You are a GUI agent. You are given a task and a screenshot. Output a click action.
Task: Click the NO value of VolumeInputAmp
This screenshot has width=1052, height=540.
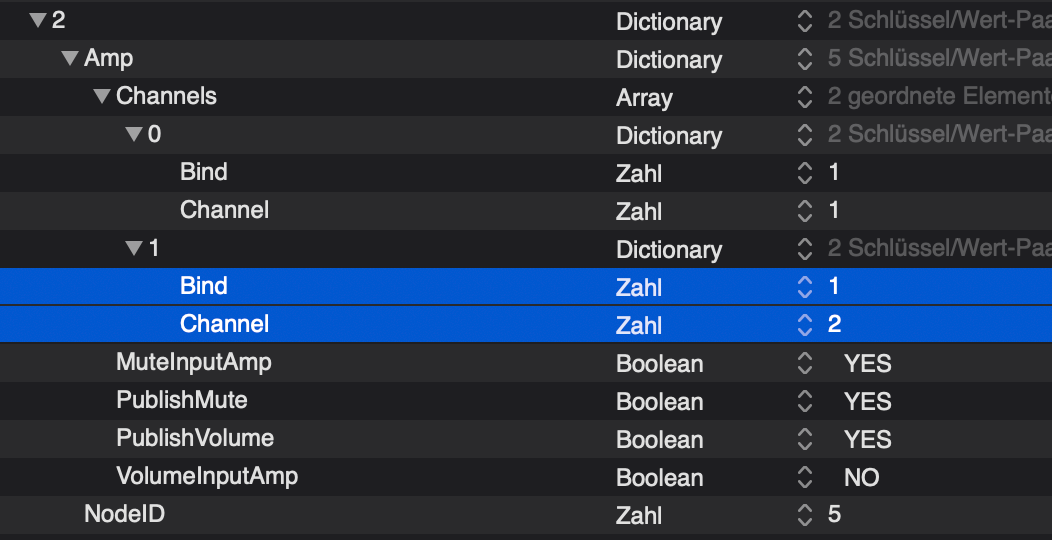tap(861, 478)
